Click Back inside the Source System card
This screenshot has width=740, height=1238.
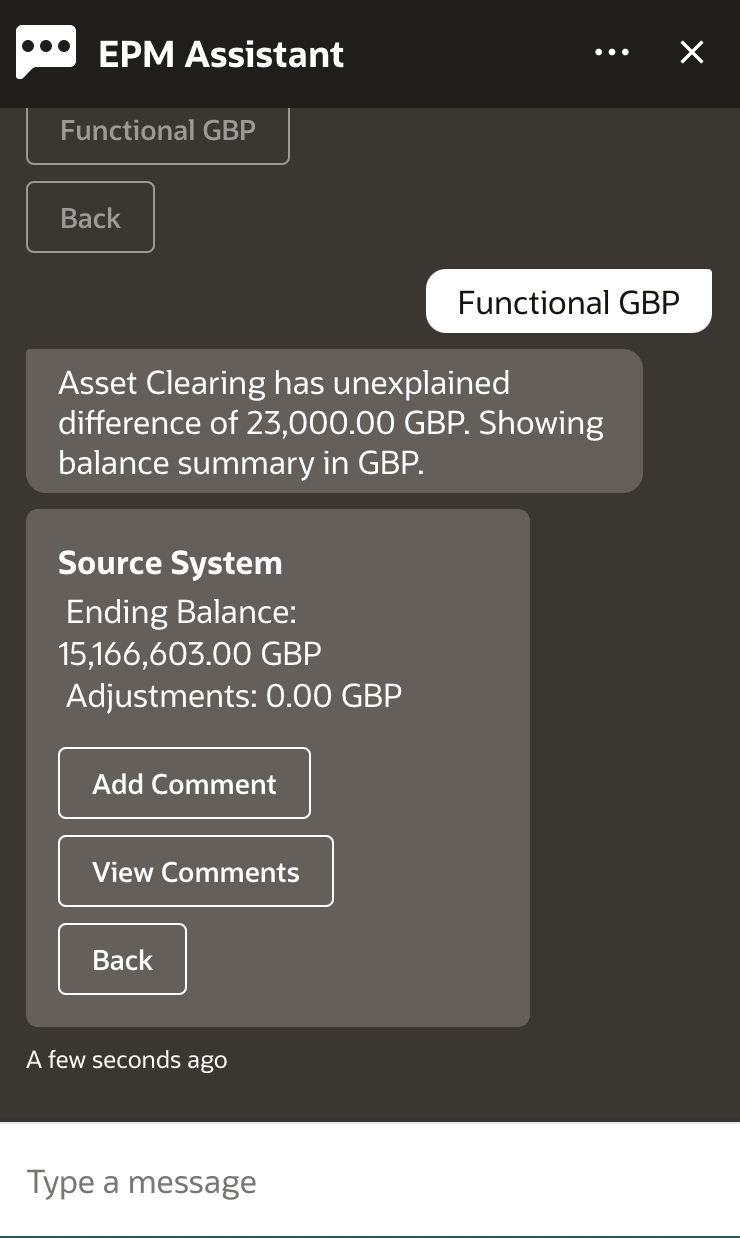[122, 959]
